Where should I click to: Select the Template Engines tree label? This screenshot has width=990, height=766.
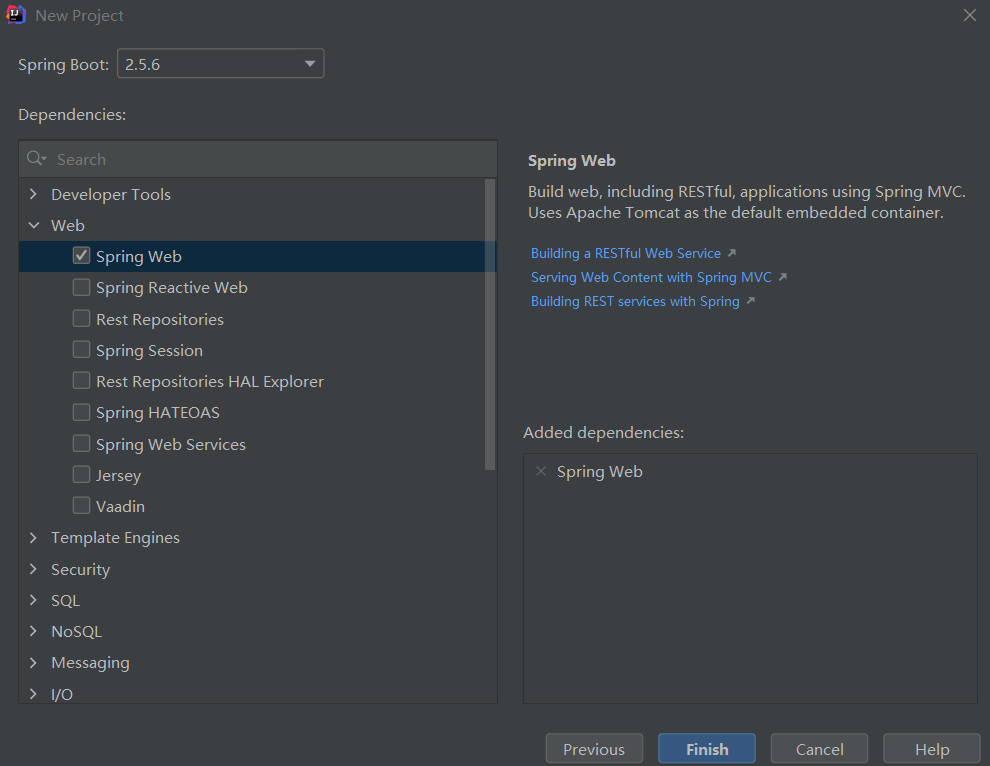click(116, 538)
